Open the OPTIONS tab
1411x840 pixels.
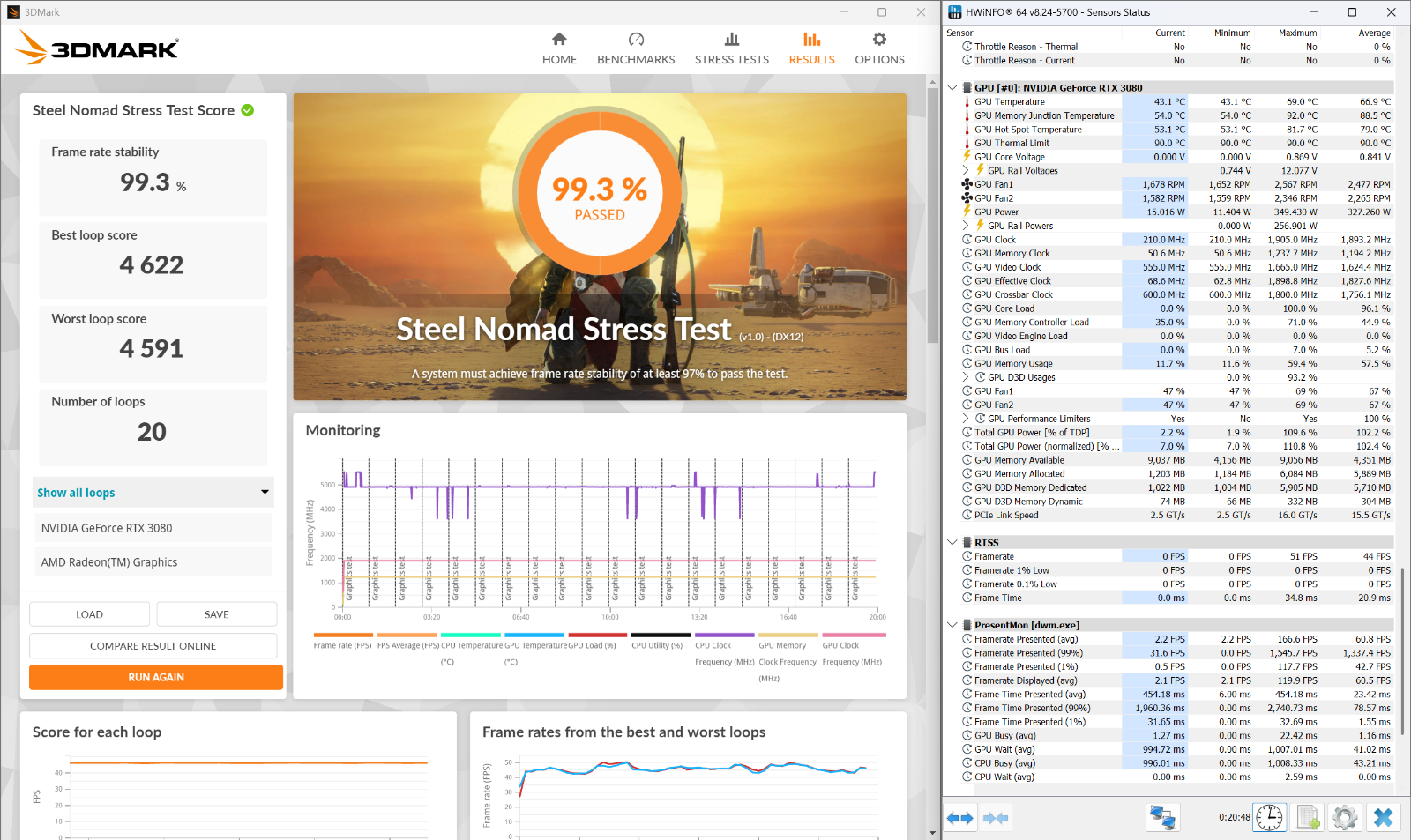tap(879, 48)
